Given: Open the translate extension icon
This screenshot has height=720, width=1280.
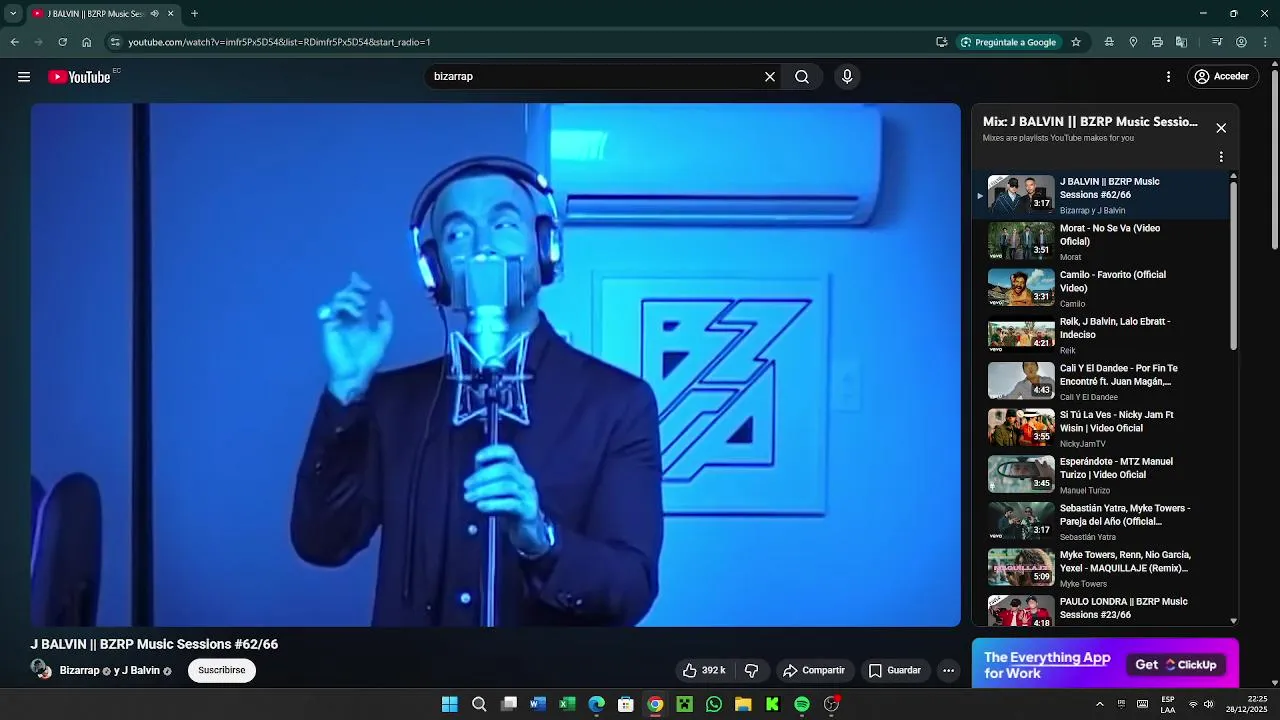Looking at the screenshot, I should click(1181, 42).
